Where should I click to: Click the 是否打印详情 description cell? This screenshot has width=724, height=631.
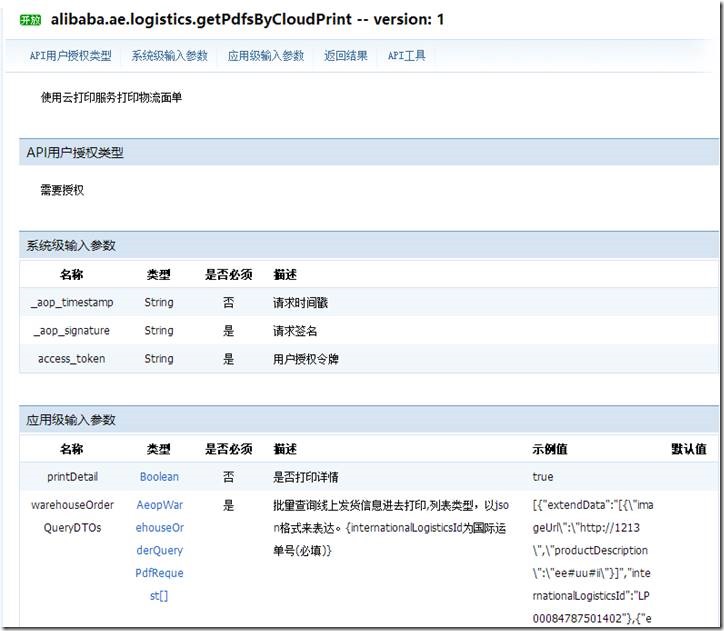pyautogui.click(x=306, y=477)
